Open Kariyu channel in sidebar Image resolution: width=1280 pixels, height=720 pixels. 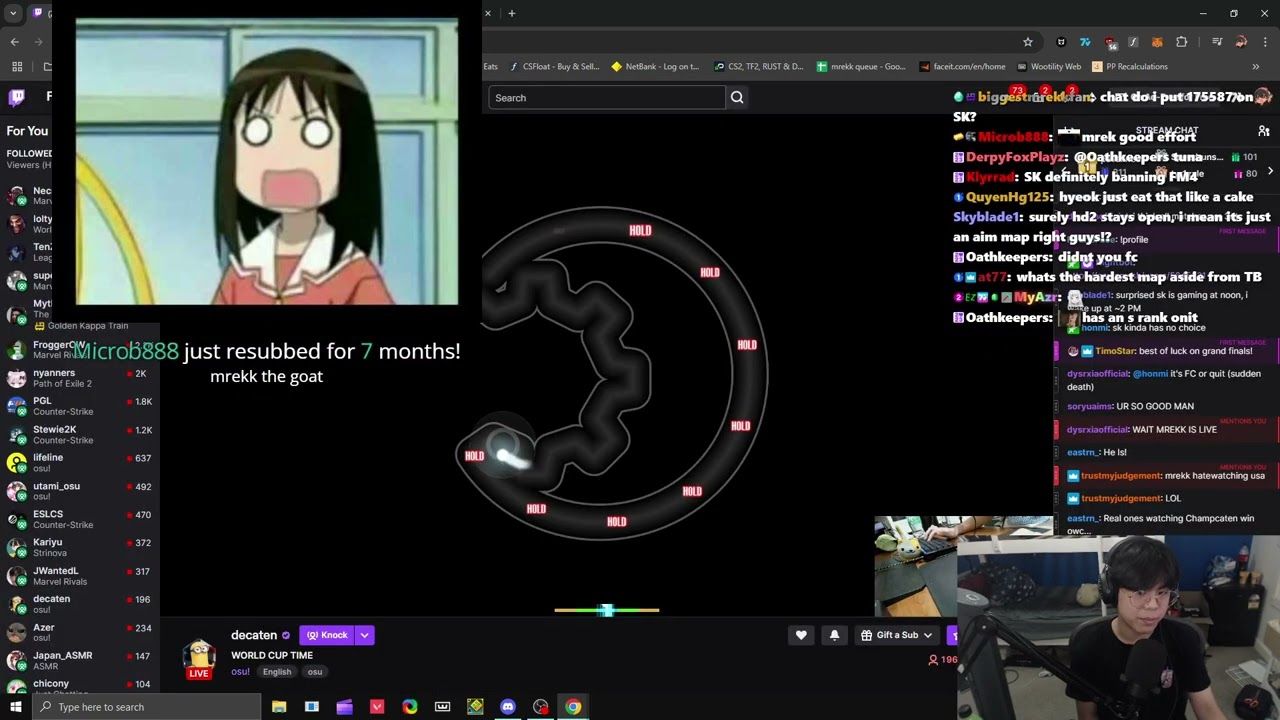tap(80, 548)
